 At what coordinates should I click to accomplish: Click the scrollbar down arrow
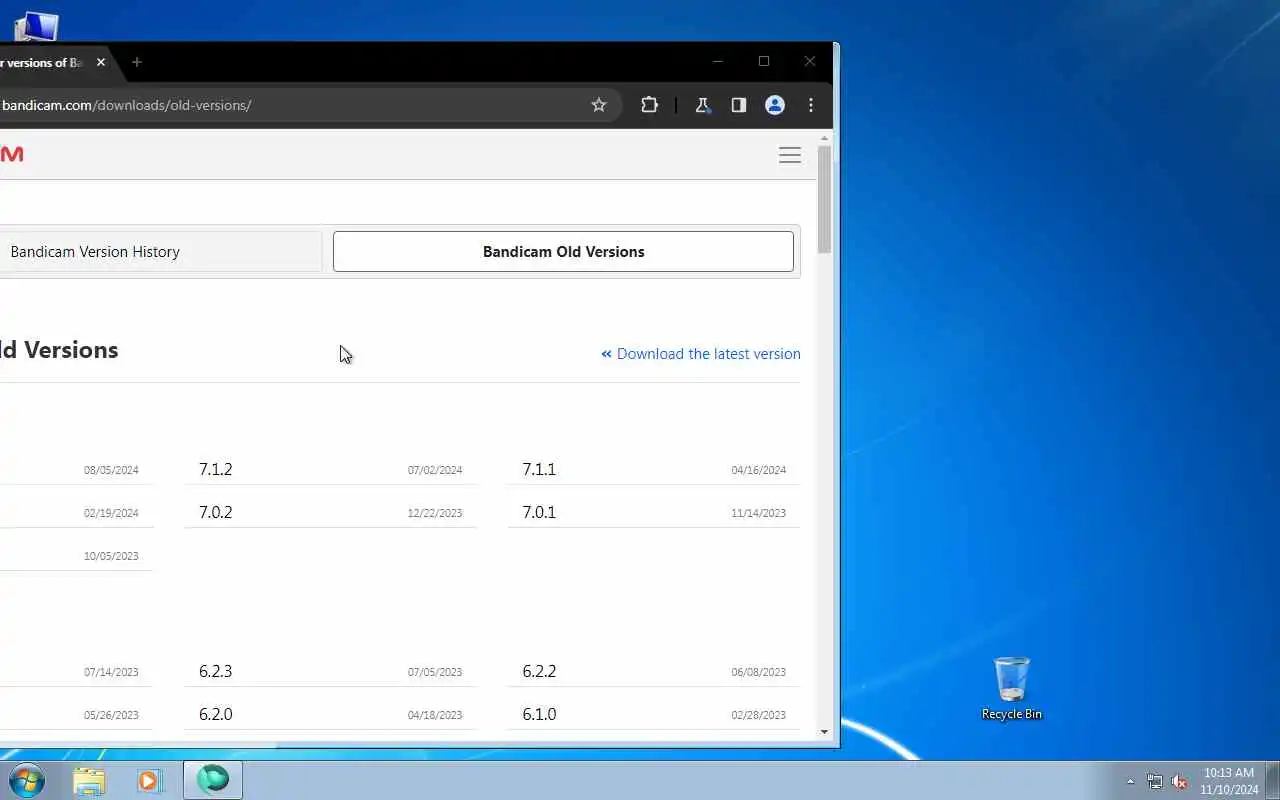point(825,732)
